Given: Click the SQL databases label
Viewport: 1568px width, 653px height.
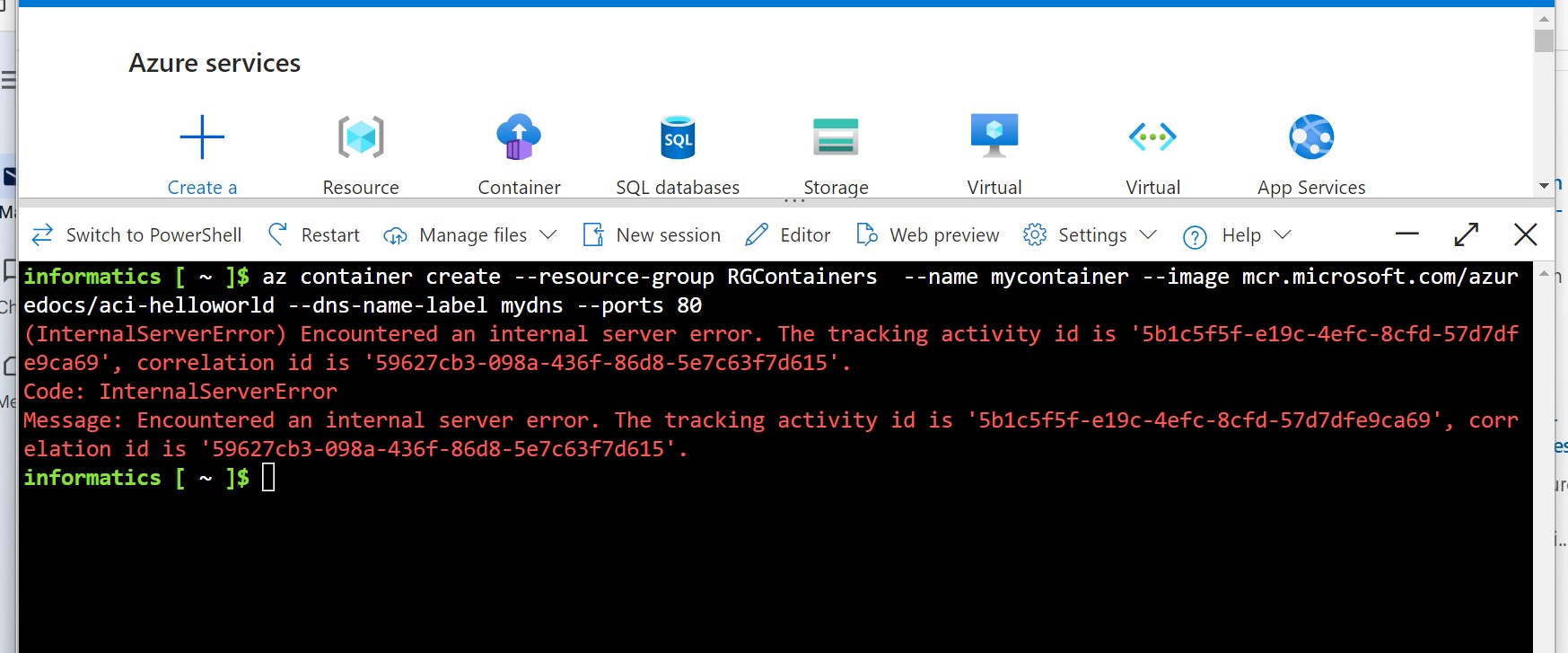Looking at the screenshot, I should (678, 187).
